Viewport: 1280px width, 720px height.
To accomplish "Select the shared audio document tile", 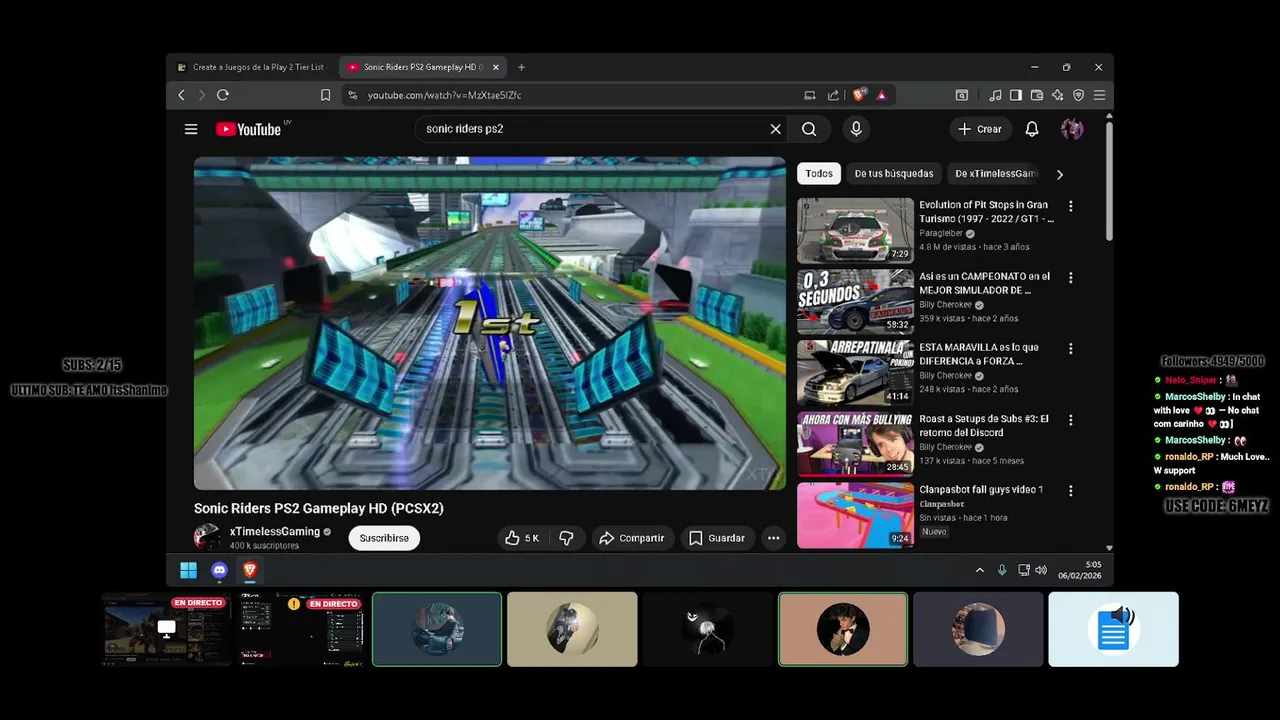I will click(x=1113, y=629).
